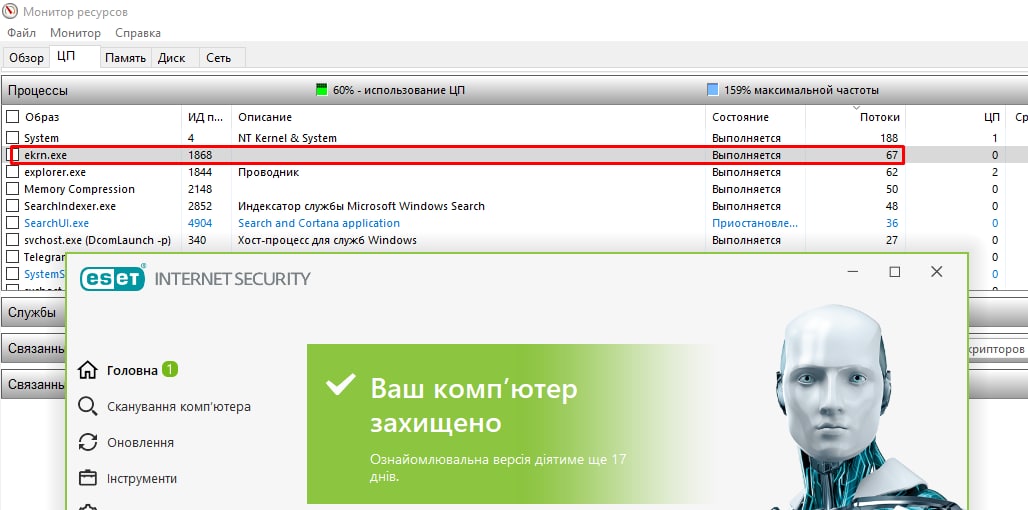Click NT Kernel & System description
Image resolution: width=1028 pixels, height=510 pixels.
(x=287, y=138)
